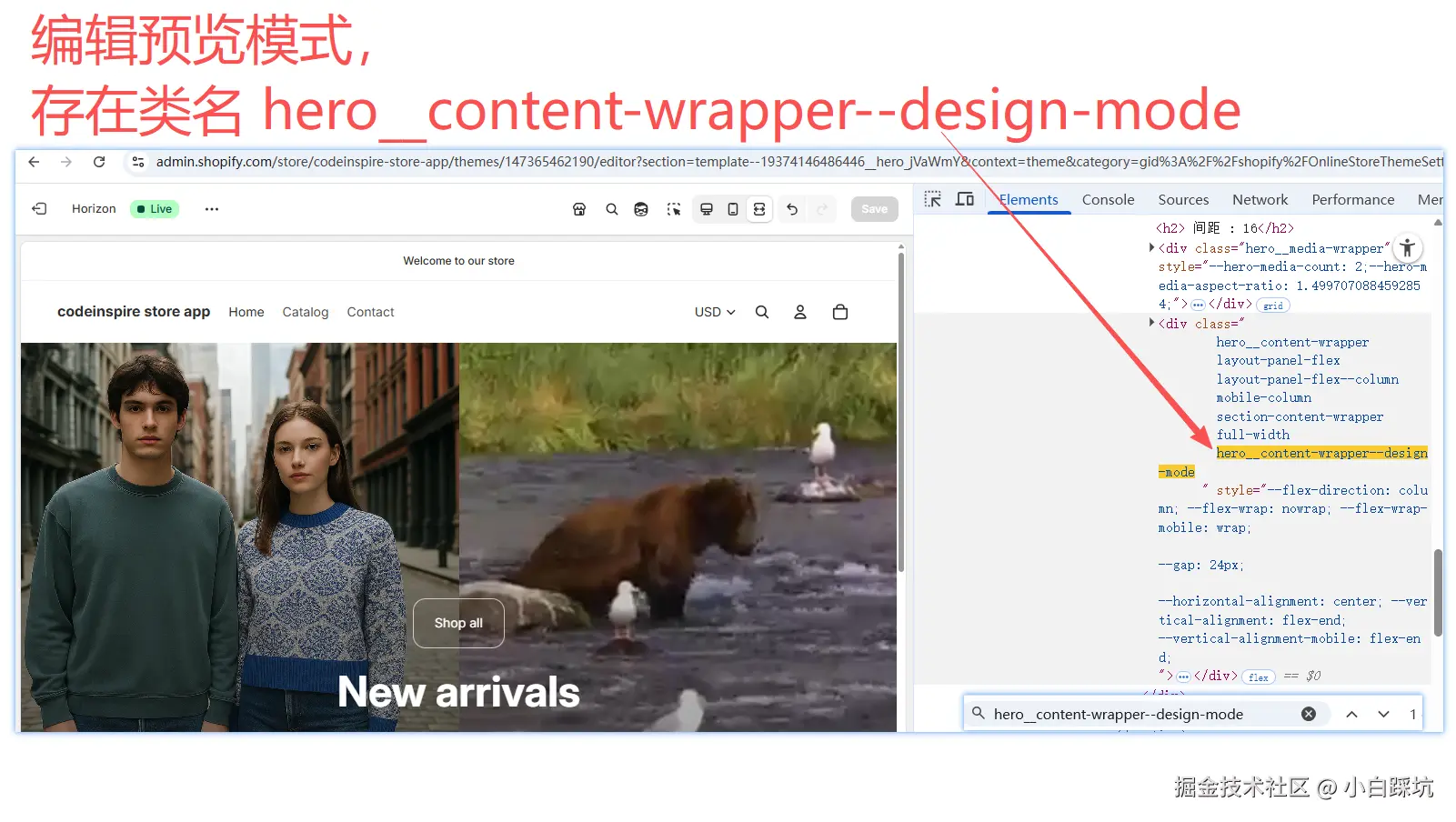
Task: Switch to the Console tab
Action: [x=1108, y=200]
